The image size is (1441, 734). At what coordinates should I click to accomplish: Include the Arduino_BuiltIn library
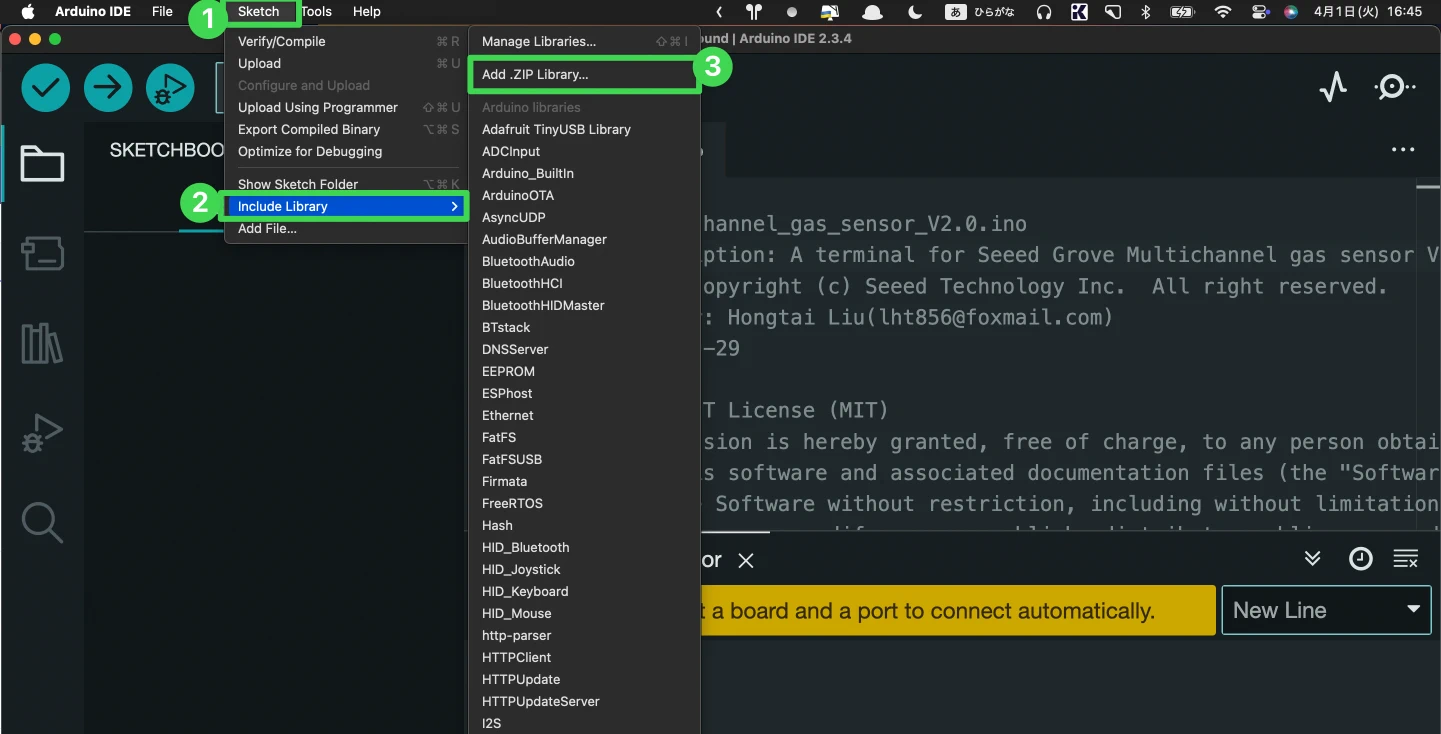[584, 173]
